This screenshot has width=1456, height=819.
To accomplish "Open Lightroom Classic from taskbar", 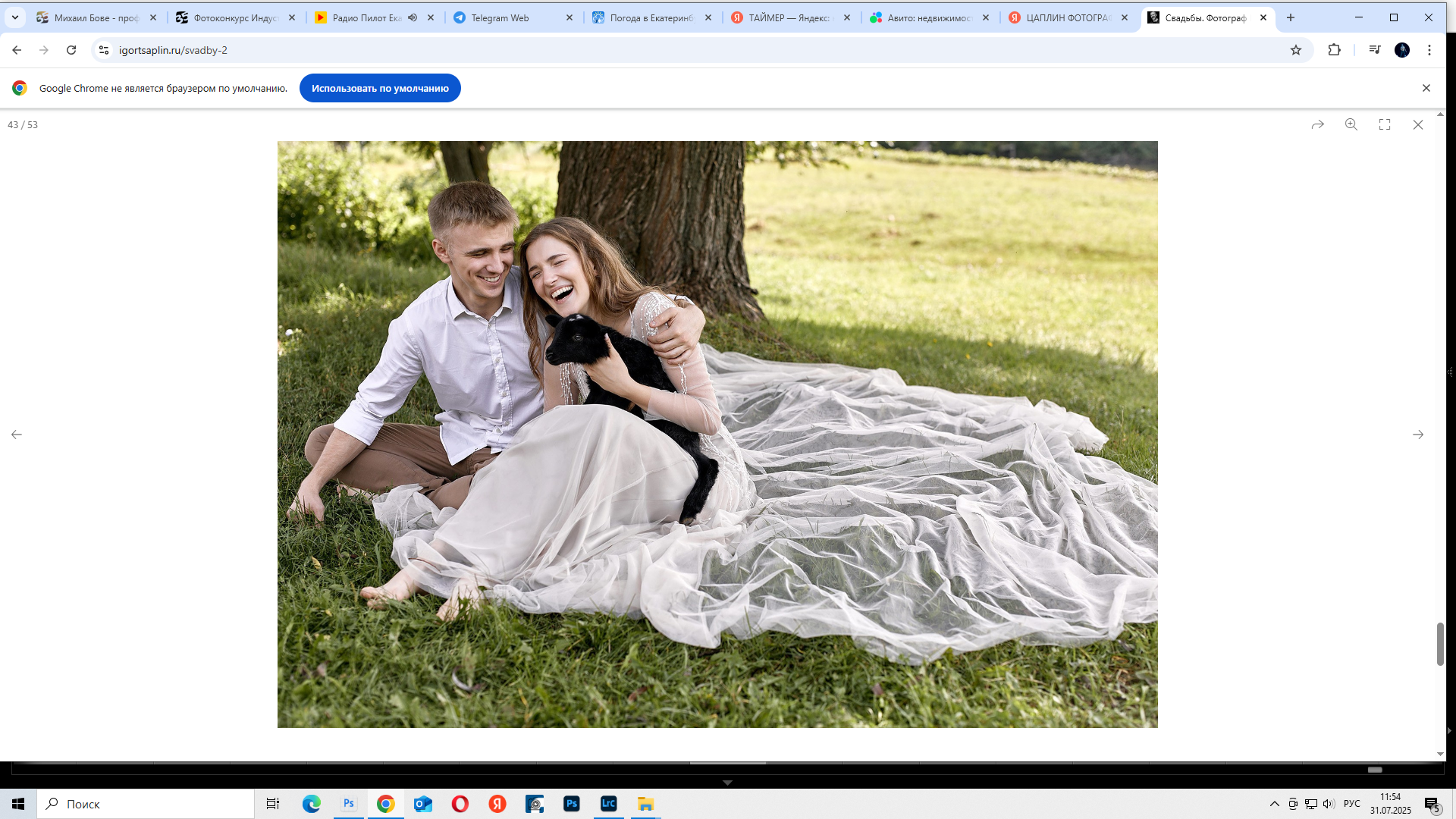I will pos(609,804).
